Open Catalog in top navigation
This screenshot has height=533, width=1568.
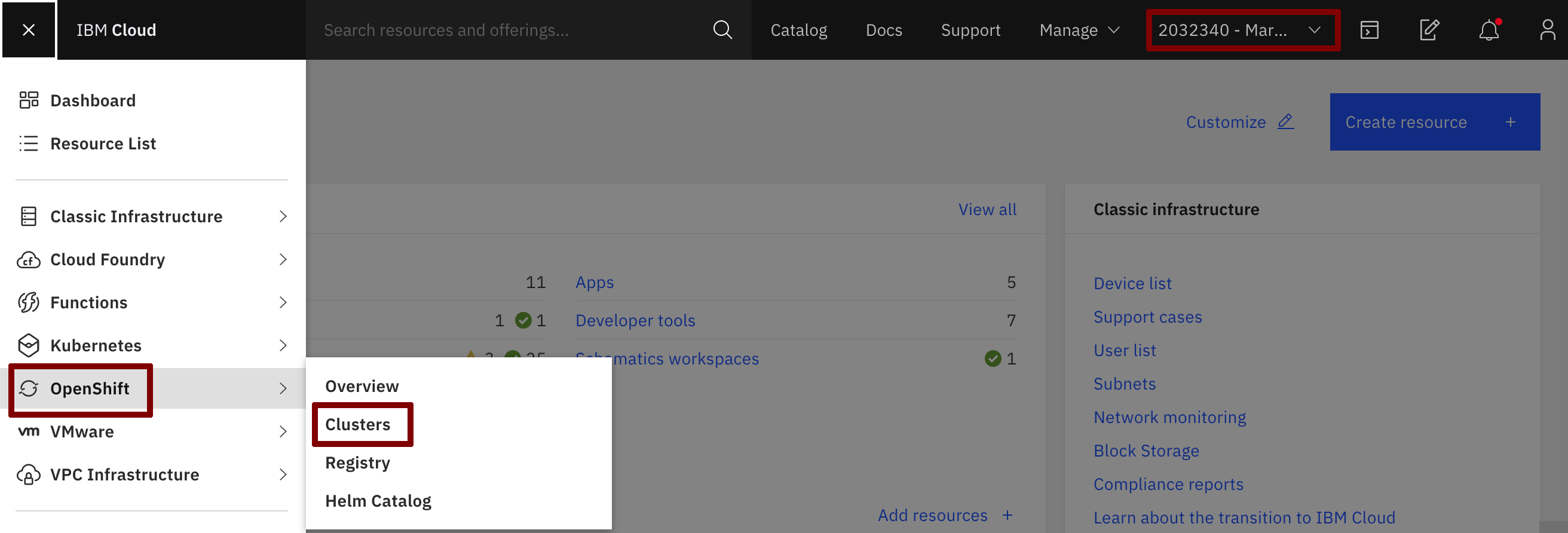click(798, 30)
